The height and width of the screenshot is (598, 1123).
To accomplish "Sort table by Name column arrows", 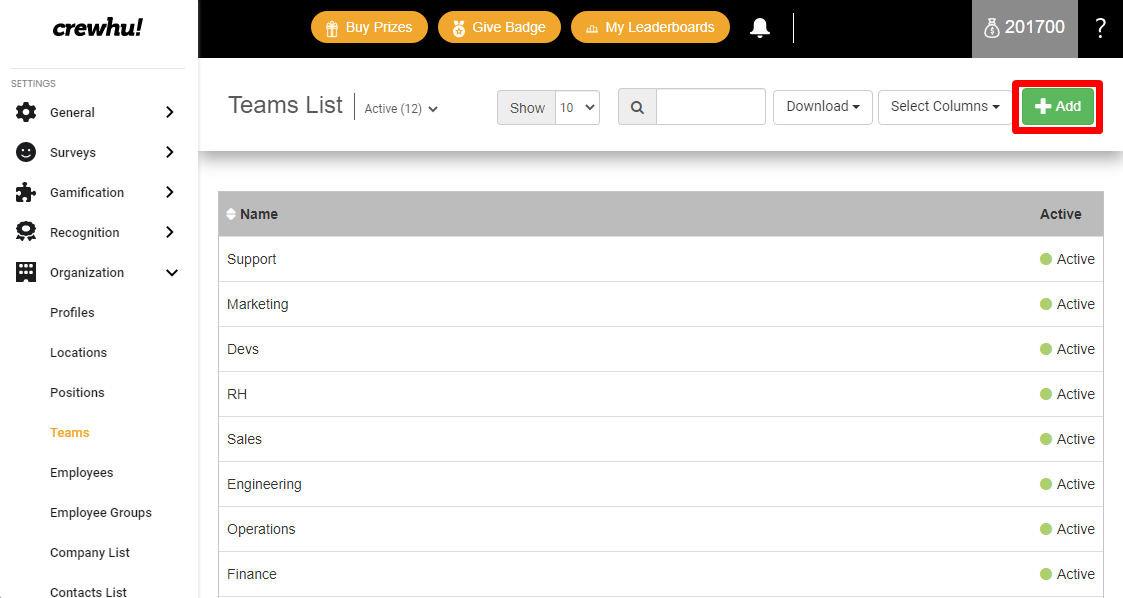I will coord(232,214).
